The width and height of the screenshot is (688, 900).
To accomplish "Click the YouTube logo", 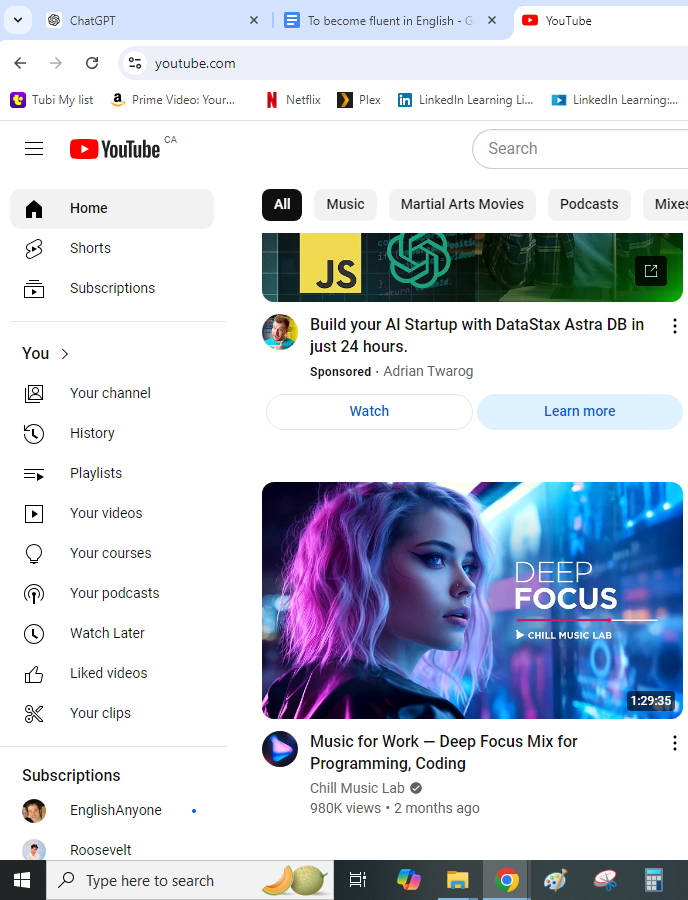I will coord(115,149).
